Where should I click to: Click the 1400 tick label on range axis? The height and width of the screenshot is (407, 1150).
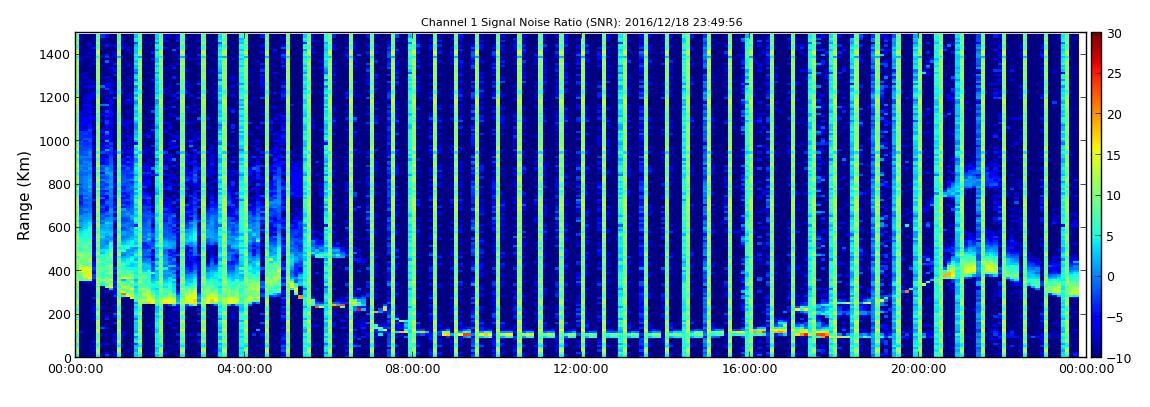coord(56,54)
